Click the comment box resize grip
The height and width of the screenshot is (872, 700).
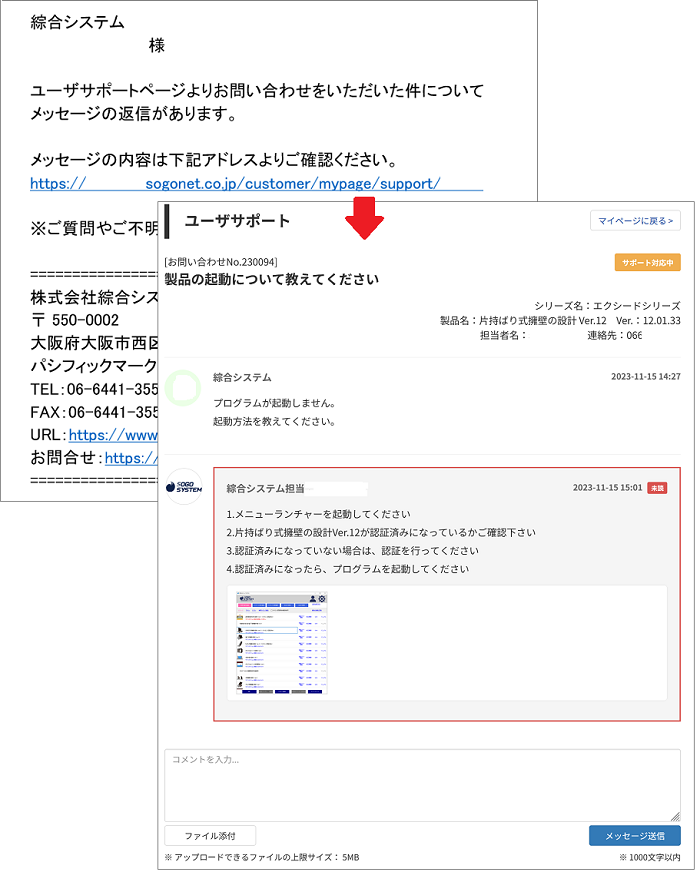tap(675, 816)
